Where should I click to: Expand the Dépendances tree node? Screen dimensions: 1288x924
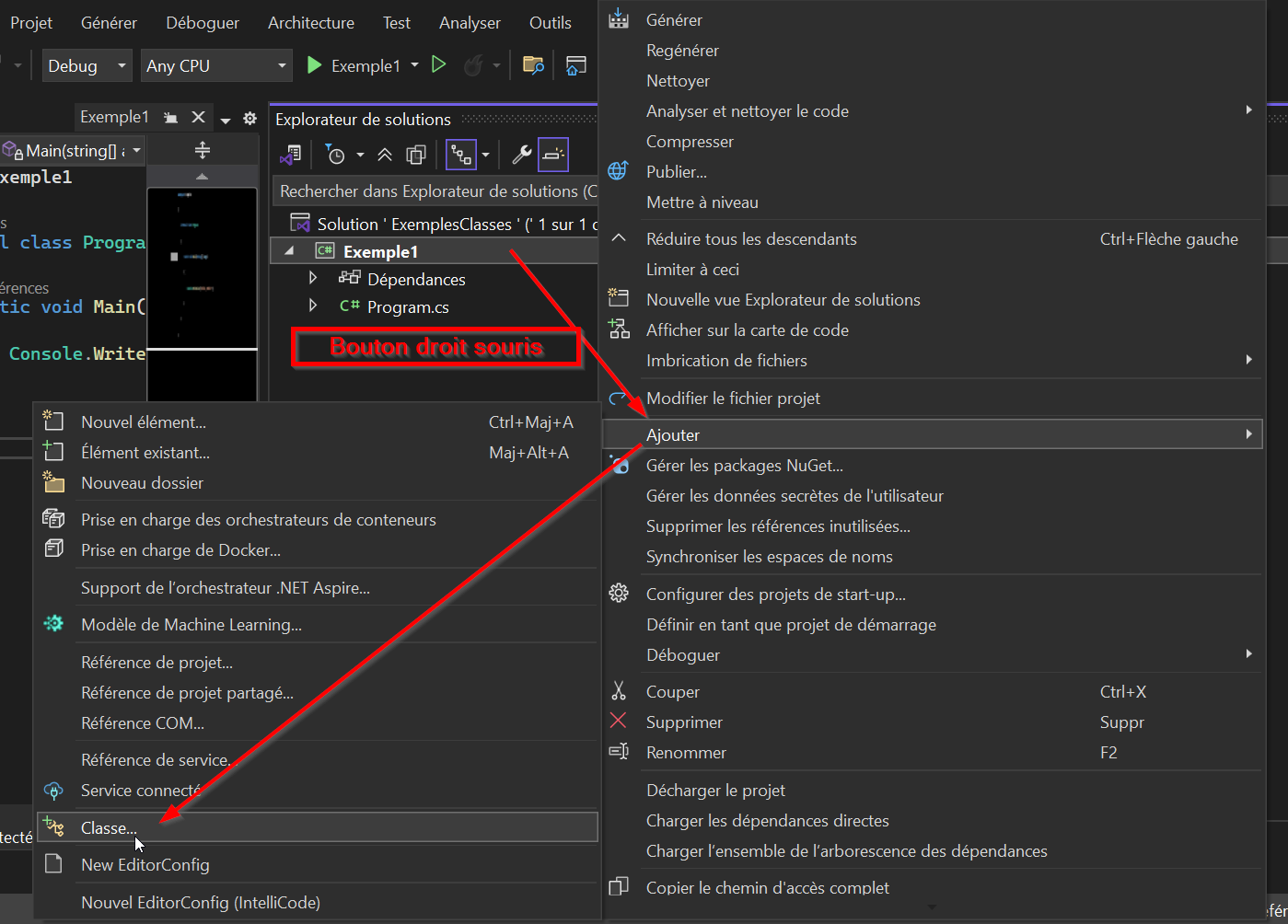(x=313, y=278)
